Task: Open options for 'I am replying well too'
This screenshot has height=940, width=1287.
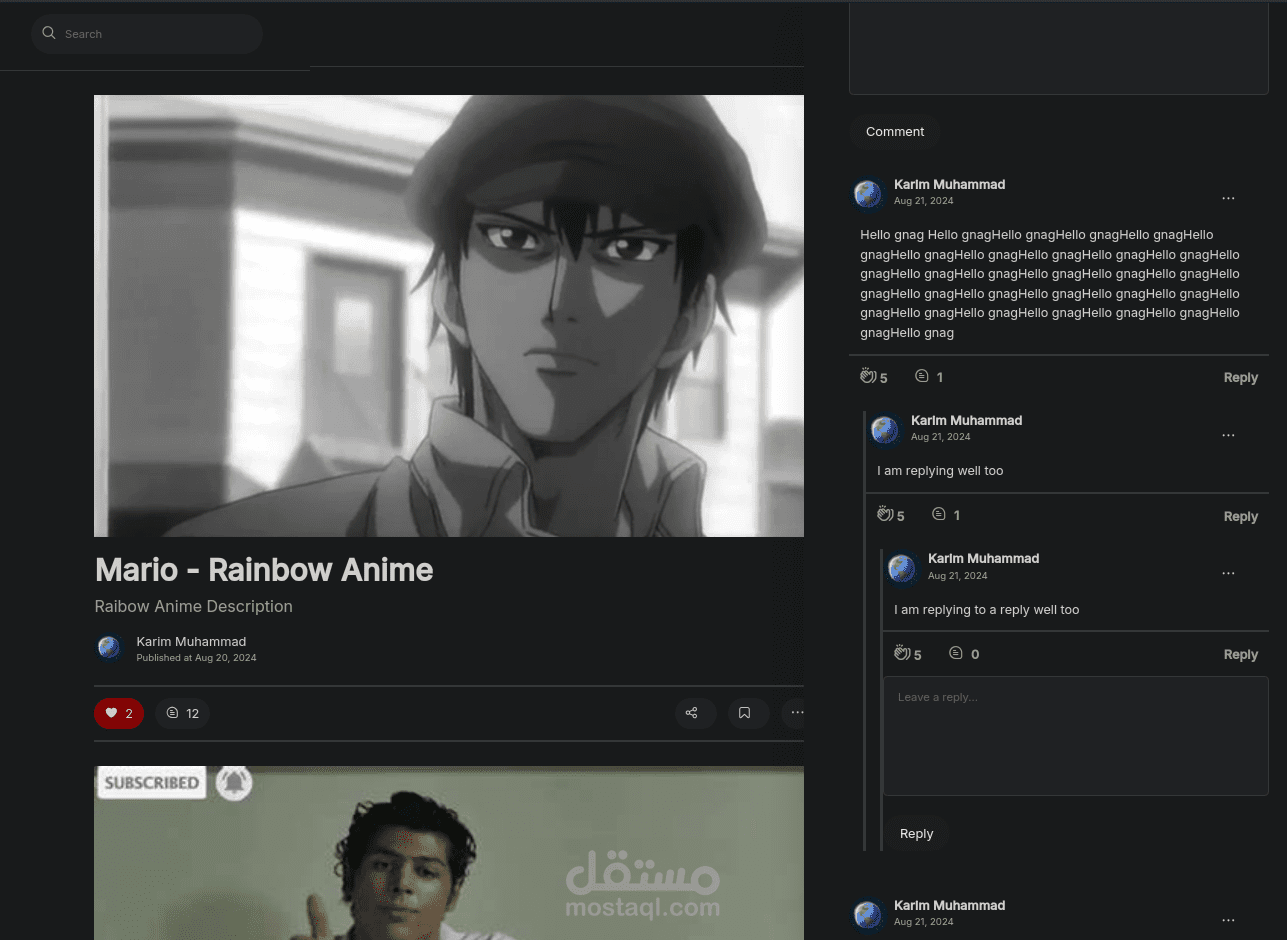Action: click(x=1228, y=435)
